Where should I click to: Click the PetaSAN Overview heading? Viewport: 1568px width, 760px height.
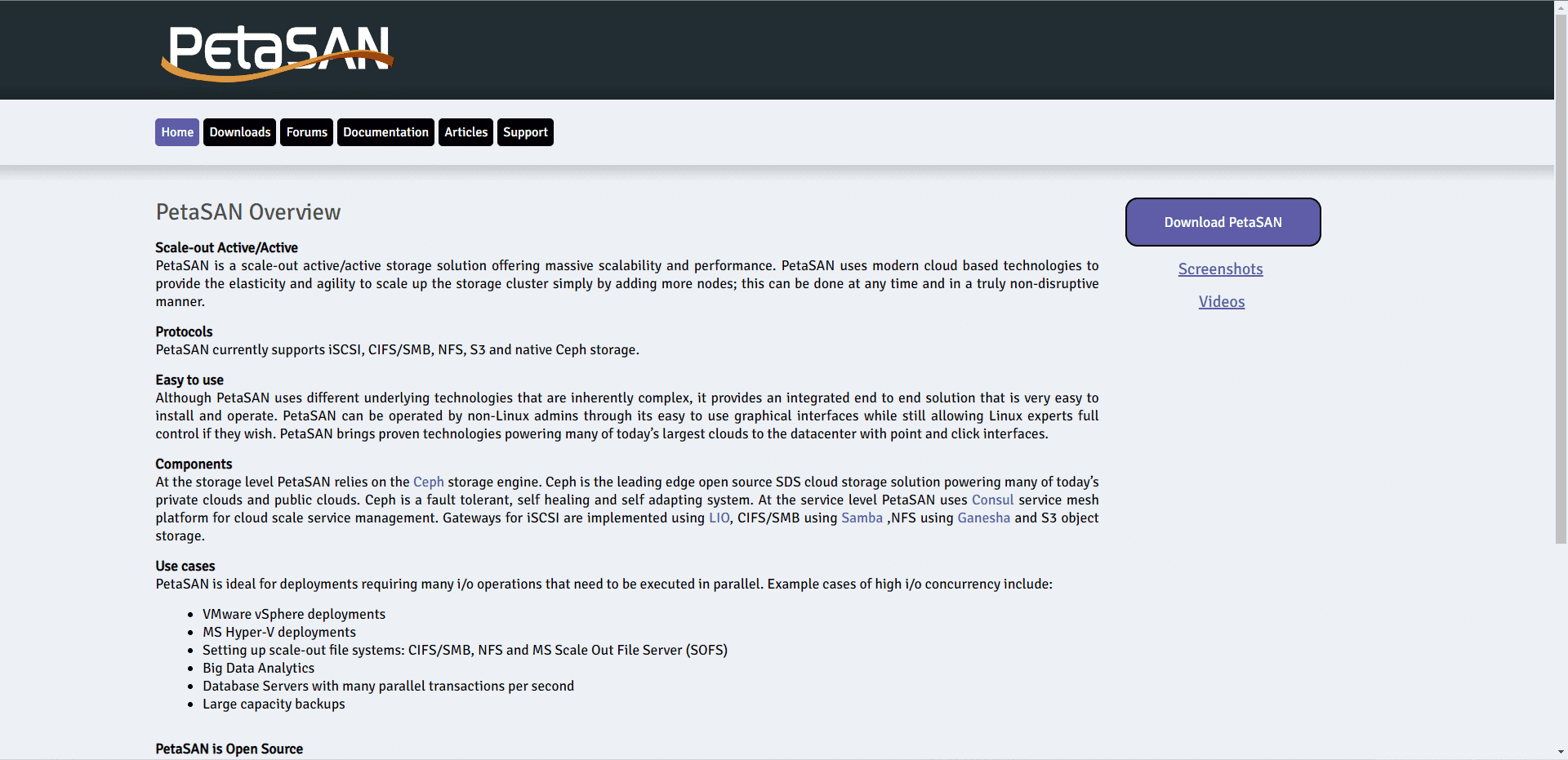point(248,212)
